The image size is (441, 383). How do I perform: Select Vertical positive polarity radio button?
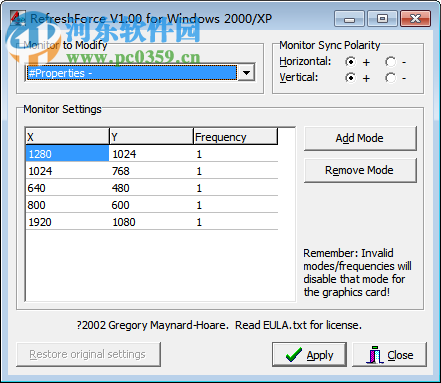tap(350, 78)
